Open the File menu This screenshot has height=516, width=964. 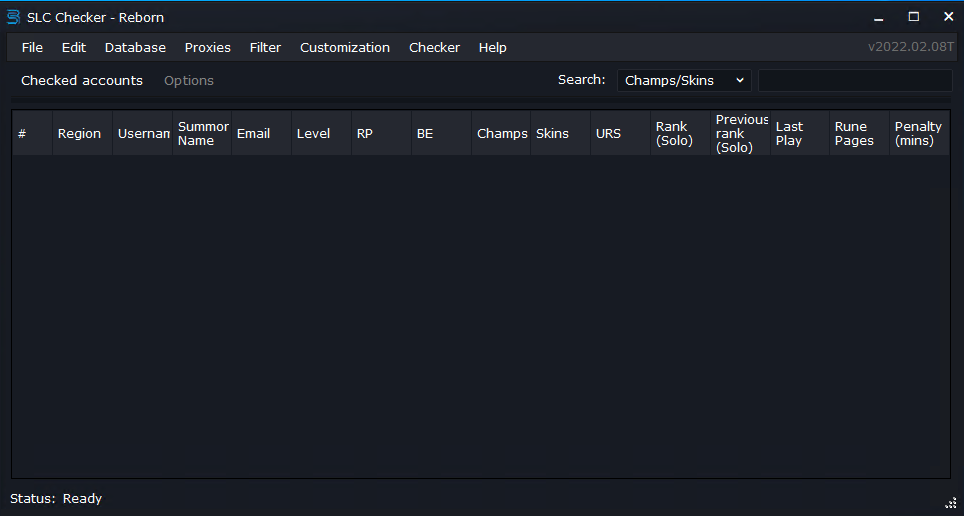(x=32, y=47)
